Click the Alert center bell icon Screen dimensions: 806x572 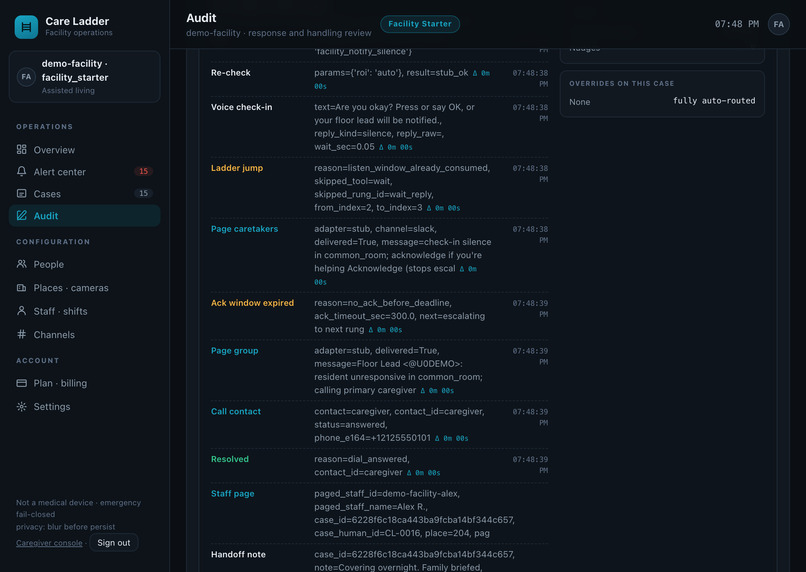(x=22, y=172)
